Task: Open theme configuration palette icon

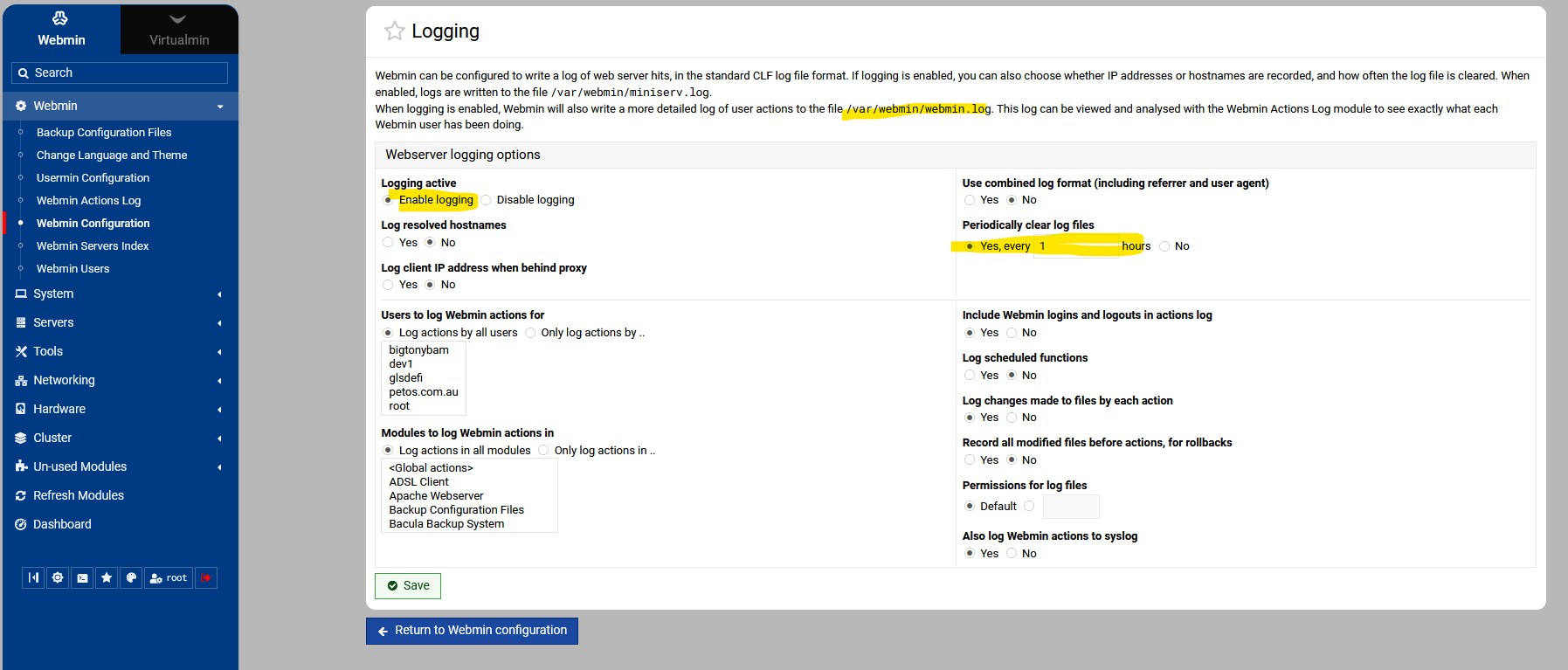Action: [x=131, y=577]
